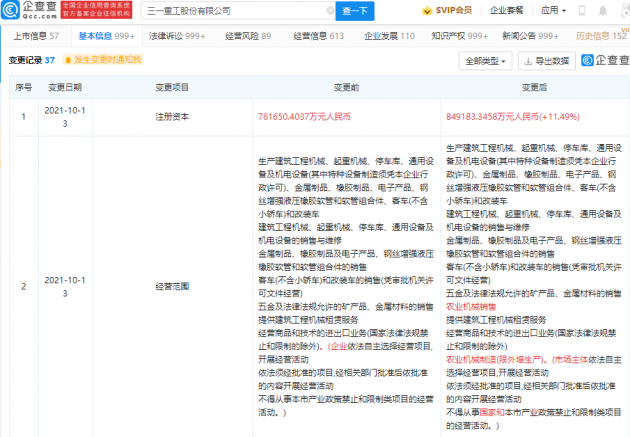Screen dimensions: 630x437
Task: Open the SVIP会员 link
Action: 454,10
